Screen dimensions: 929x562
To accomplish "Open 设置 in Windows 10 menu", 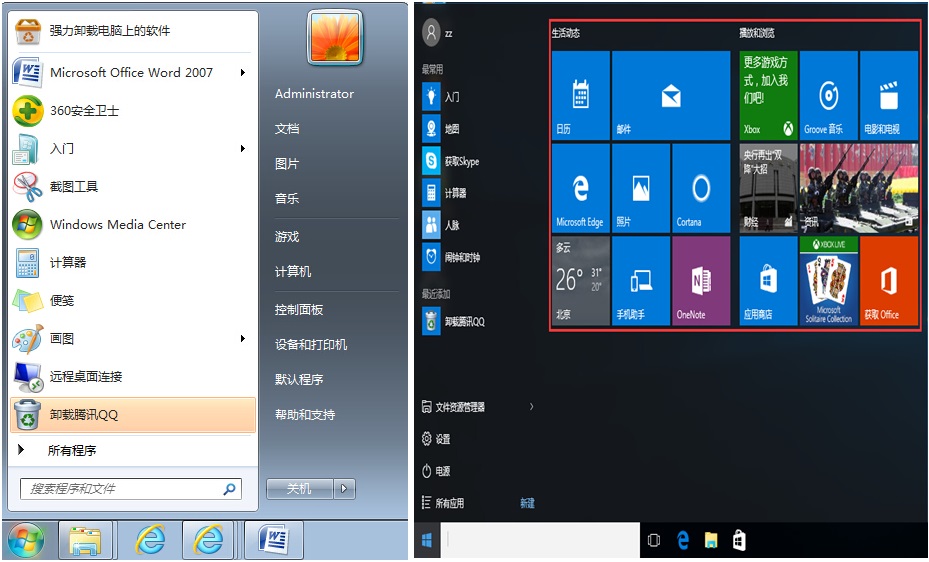I will point(436,439).
